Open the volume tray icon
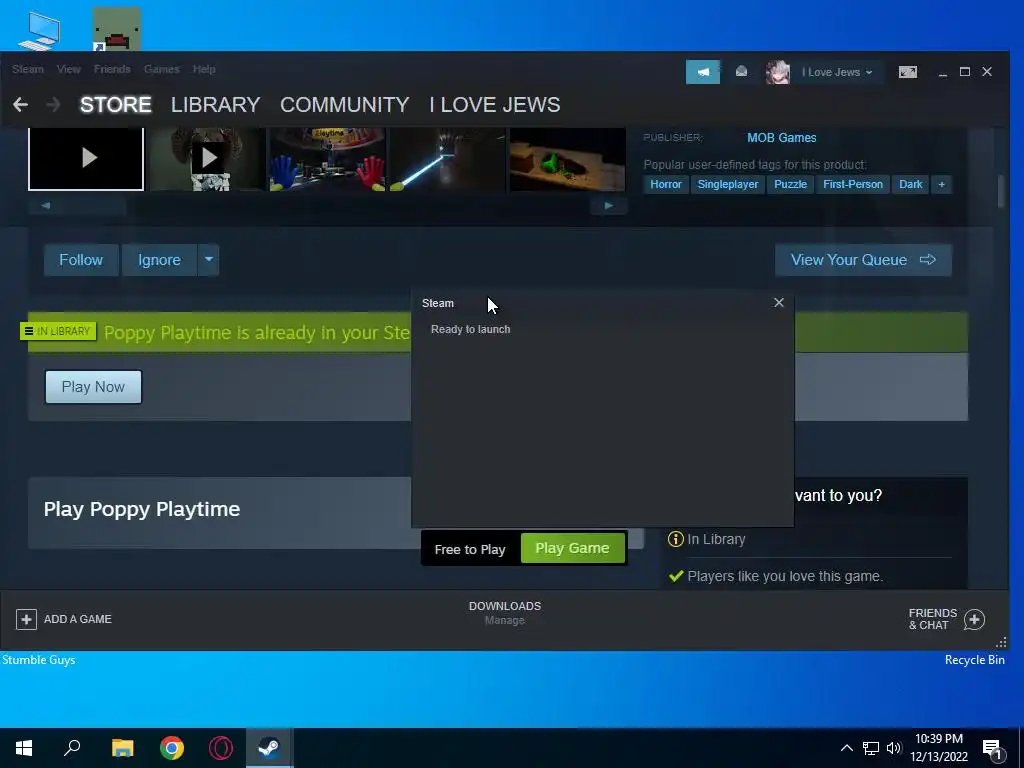 click(x=893, y=748)
